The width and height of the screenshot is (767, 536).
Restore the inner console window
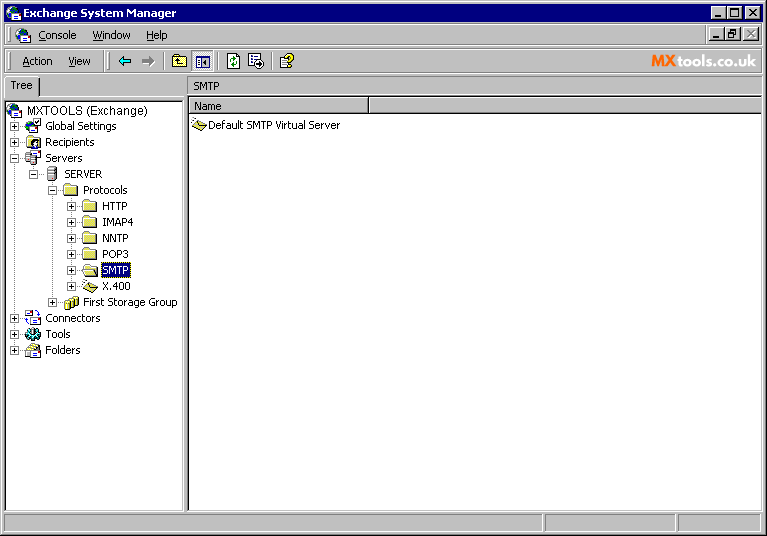coord(732,34)
